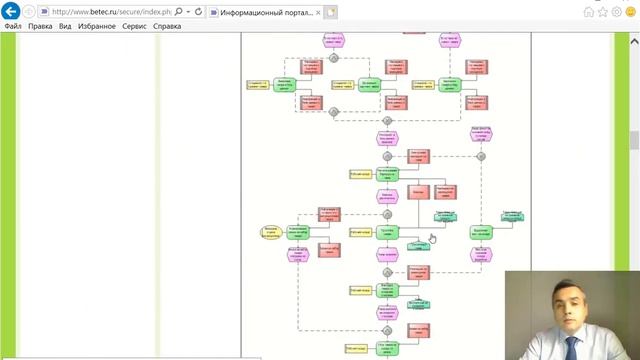Open the address bar autocomplete dropdown arrow
Image resolution: width=640 pixels, height=360 pixels.
(188, 12)
